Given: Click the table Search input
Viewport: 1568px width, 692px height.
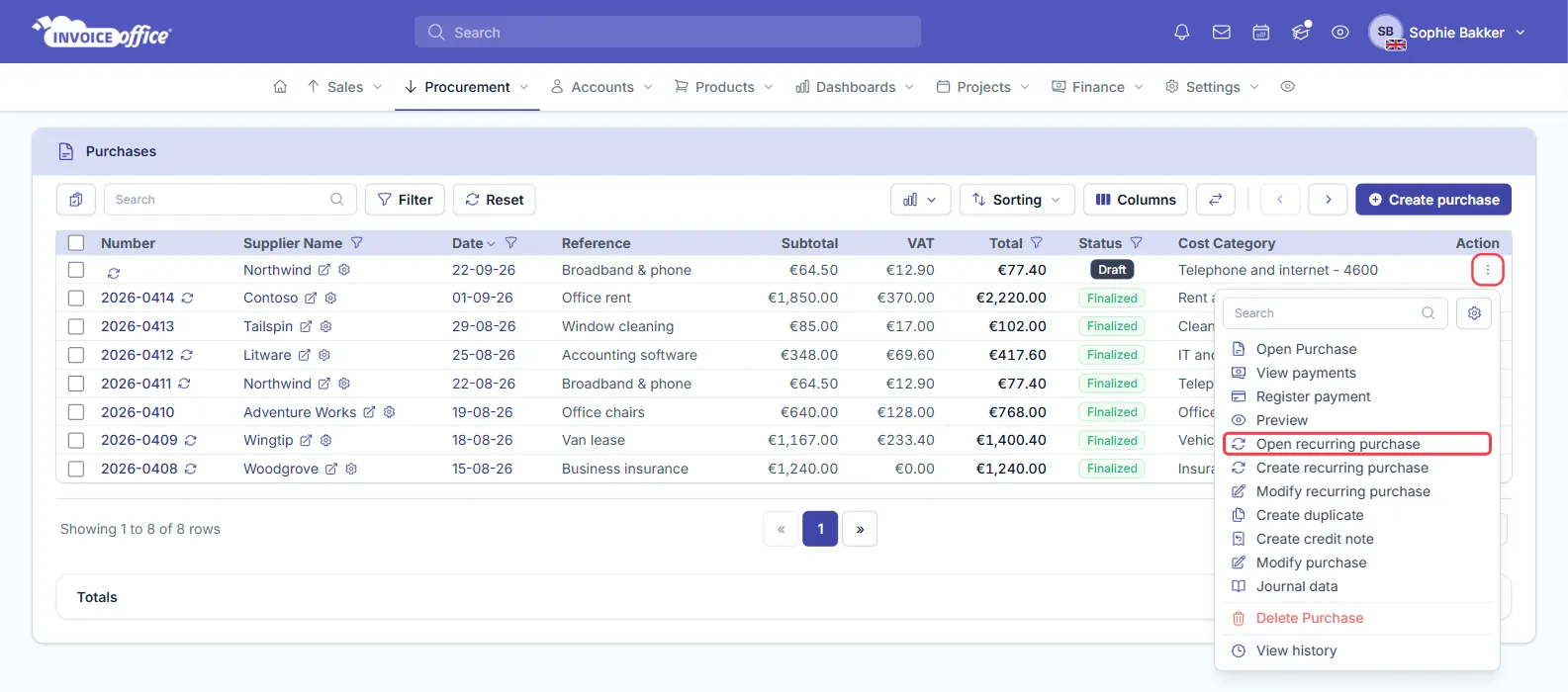Looking at the screenshot, I should 230,200.
